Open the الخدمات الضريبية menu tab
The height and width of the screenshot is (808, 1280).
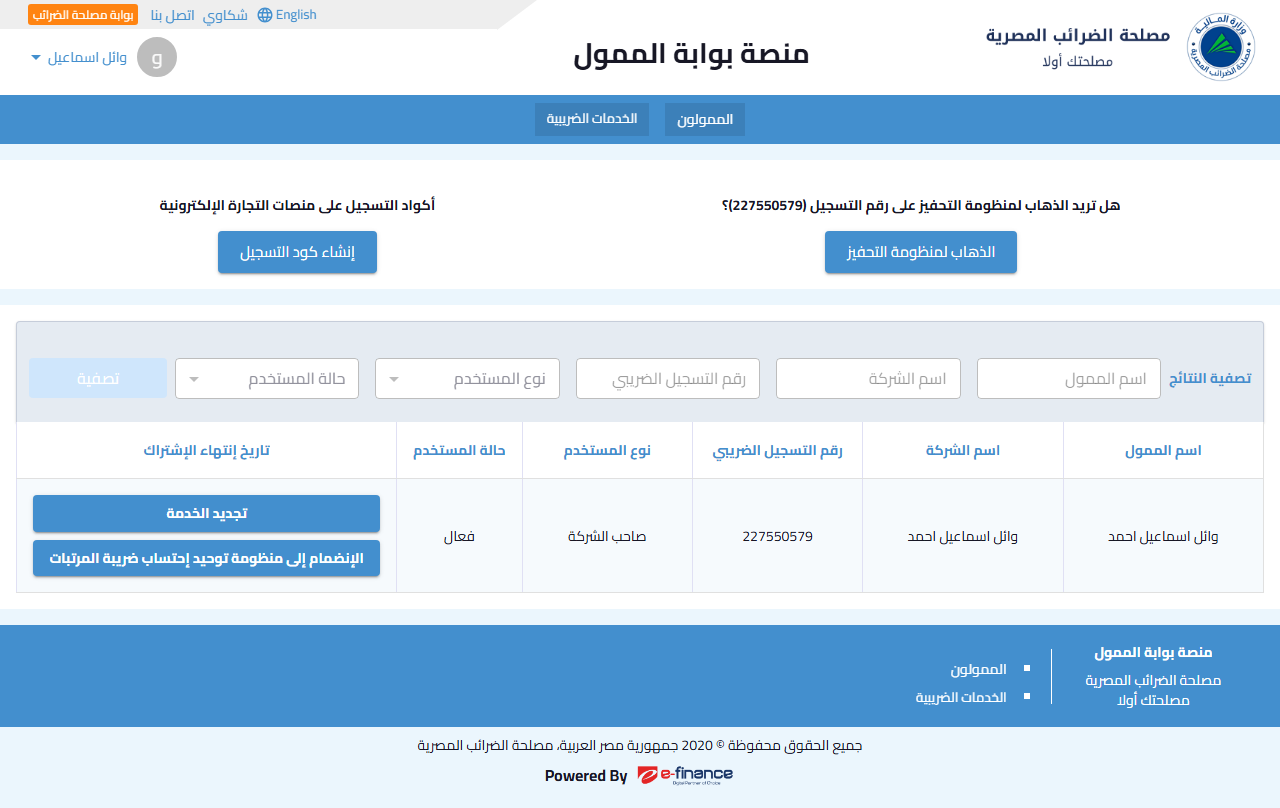(x=592, y=119)
